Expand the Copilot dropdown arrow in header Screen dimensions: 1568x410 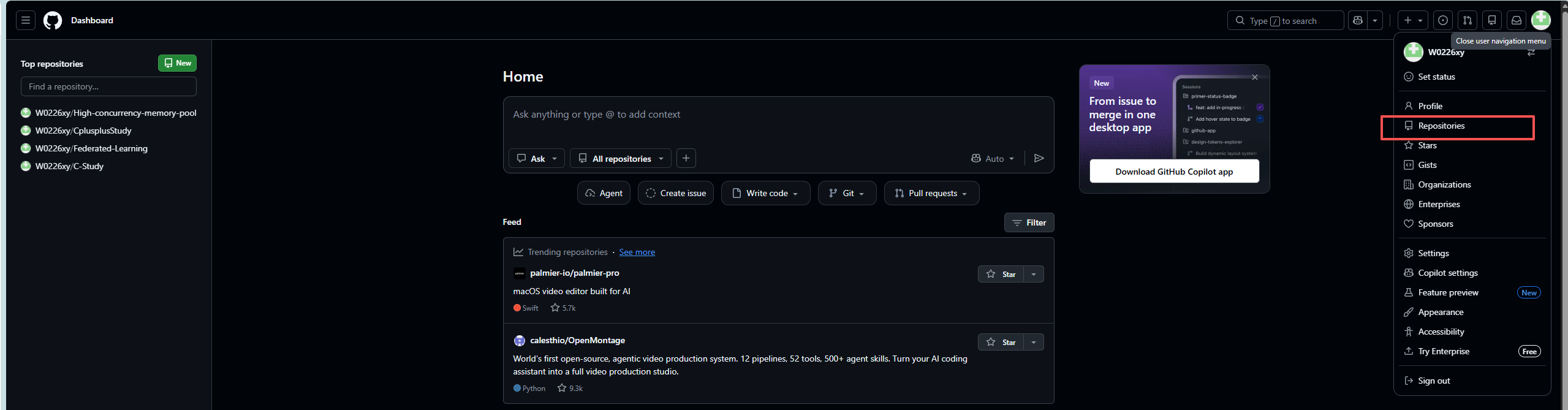[x=1375, y=20]
